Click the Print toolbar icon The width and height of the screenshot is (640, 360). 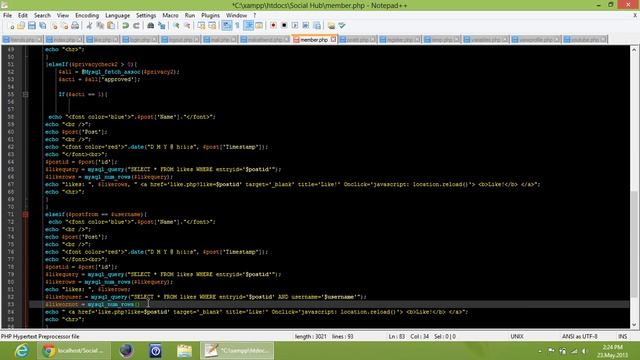tap(75, 25)
